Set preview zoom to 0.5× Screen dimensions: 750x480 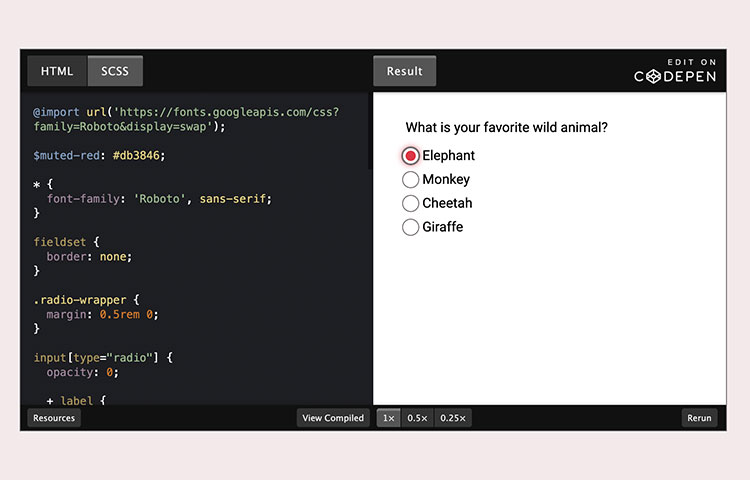coord(416,418)
